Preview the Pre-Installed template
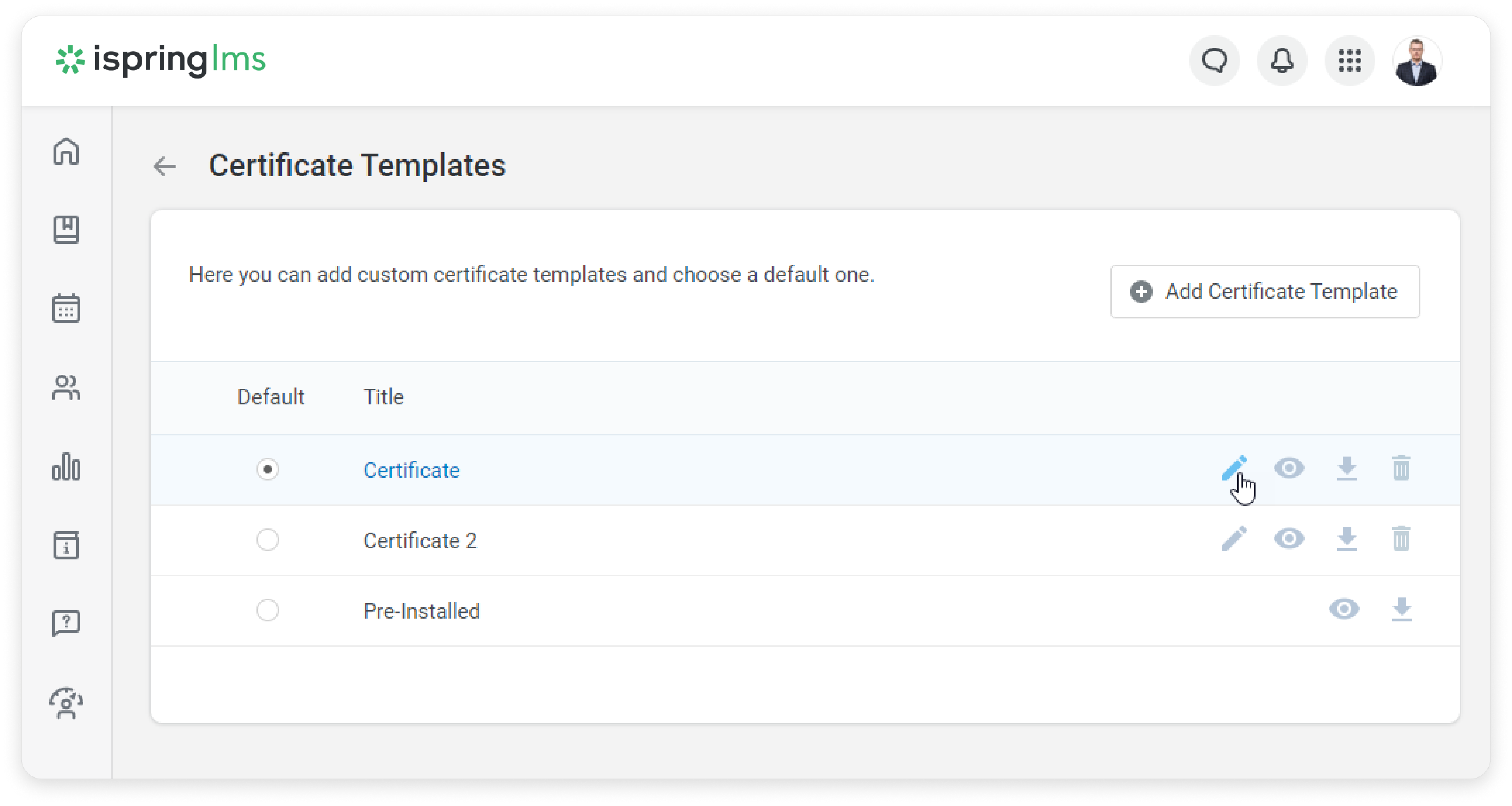Image resolution: width=1512 pixels, height=806 pixels. coord(1344,609)
